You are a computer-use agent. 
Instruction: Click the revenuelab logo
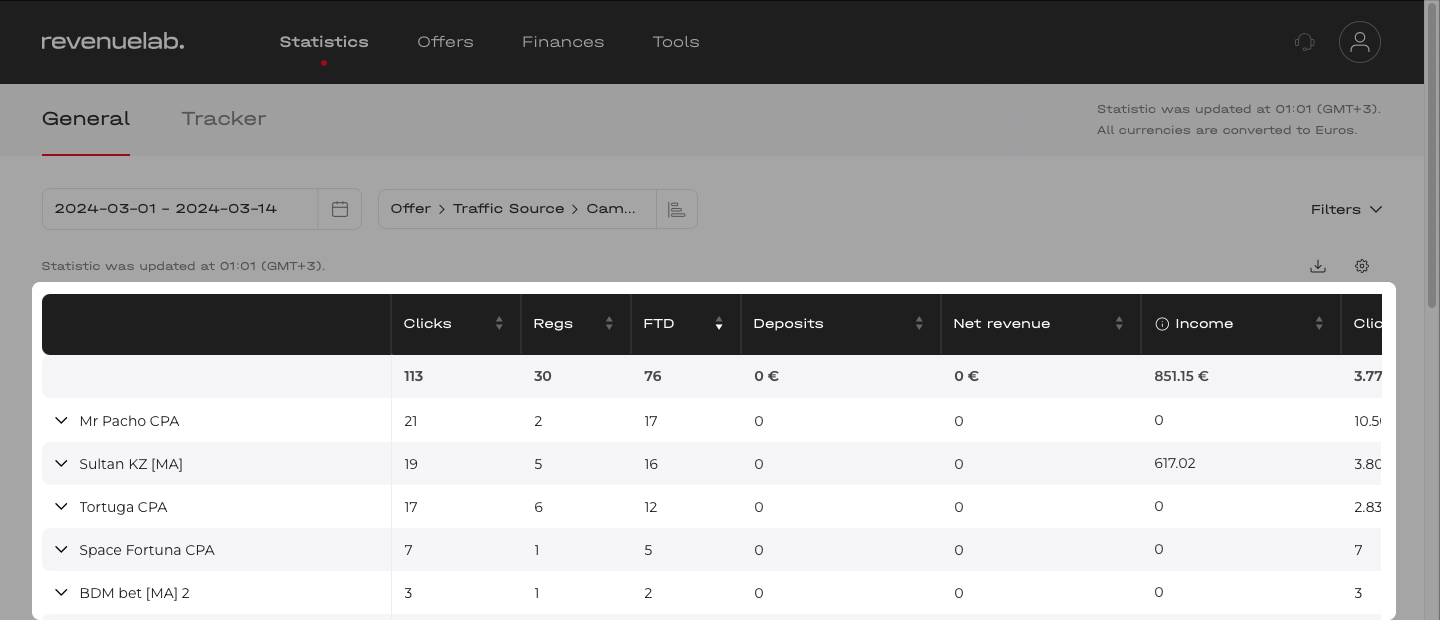pos(112,41)
